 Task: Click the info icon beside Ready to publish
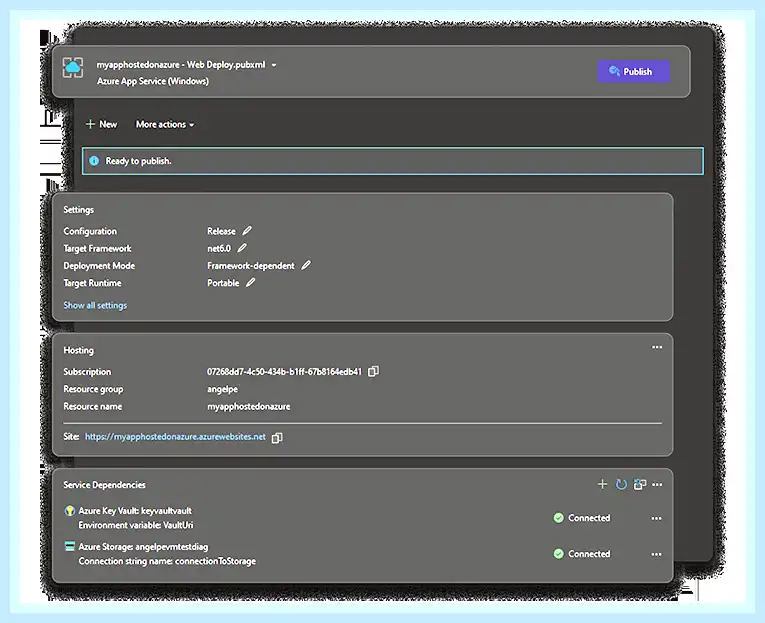coord(94,161)
